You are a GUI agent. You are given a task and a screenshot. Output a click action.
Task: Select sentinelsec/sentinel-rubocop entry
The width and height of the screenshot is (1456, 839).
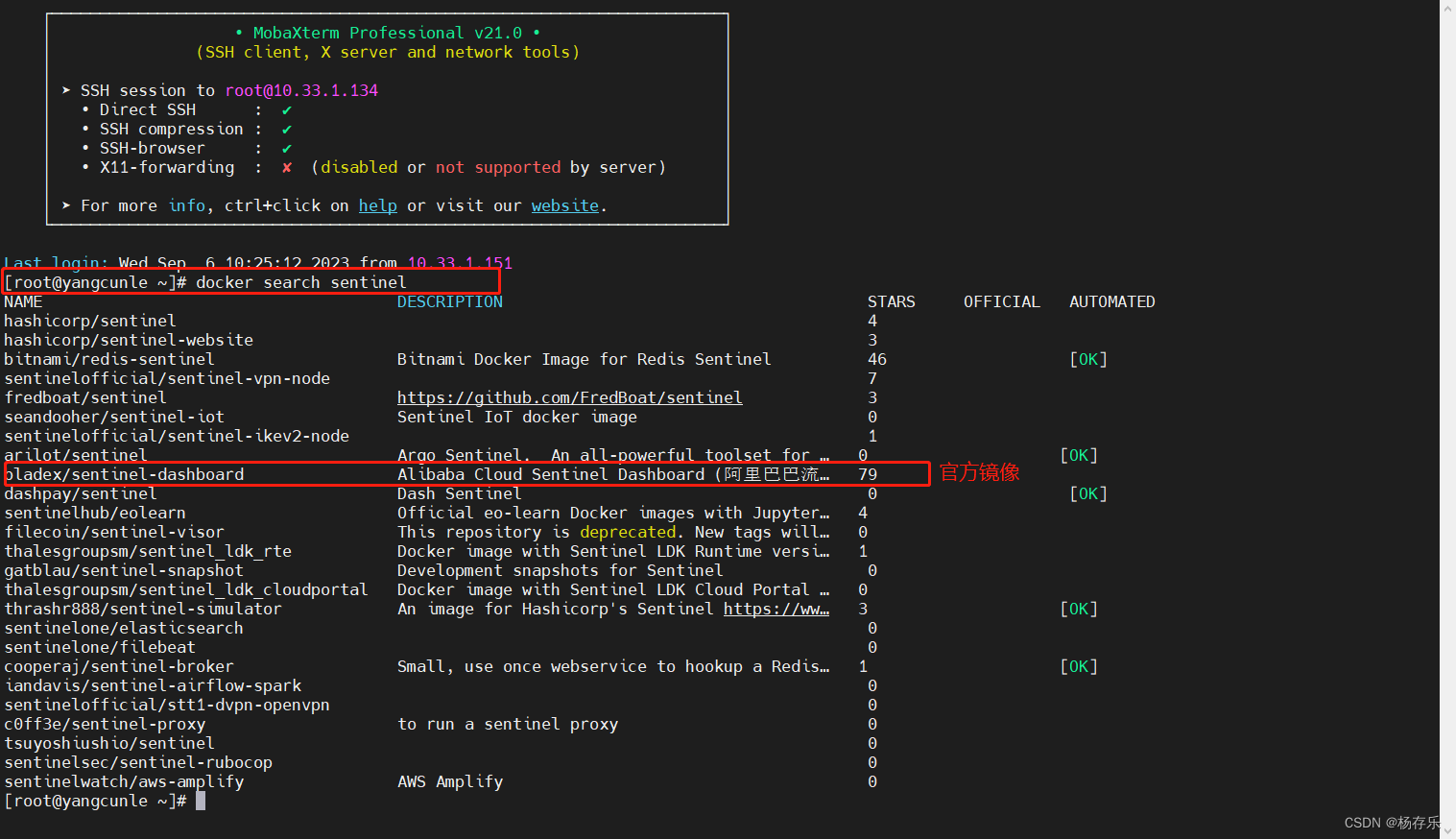[x=138, y=762]
